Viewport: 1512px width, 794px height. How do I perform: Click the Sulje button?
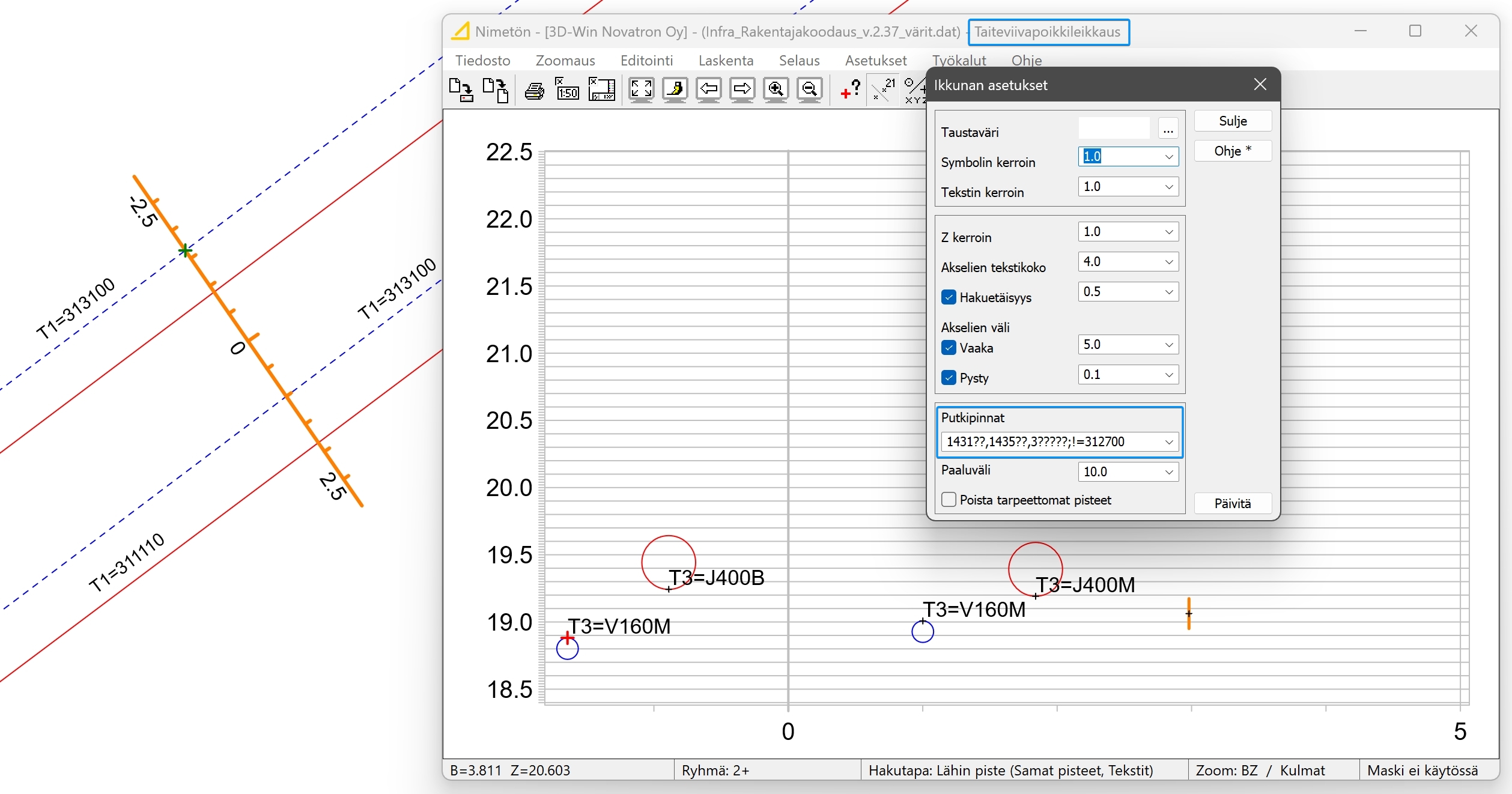(x=1233, y=121)
